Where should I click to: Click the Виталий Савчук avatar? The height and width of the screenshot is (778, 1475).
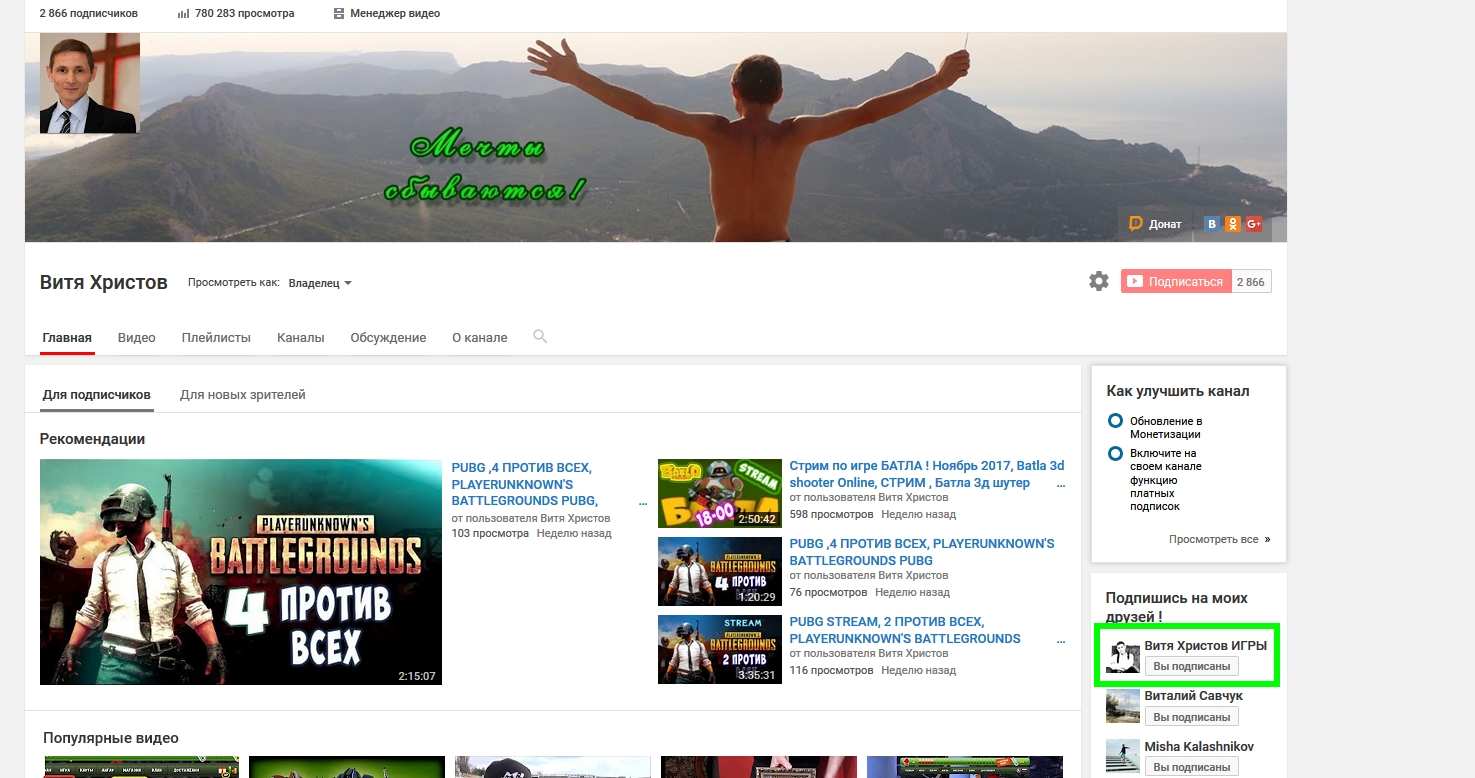1123,706
